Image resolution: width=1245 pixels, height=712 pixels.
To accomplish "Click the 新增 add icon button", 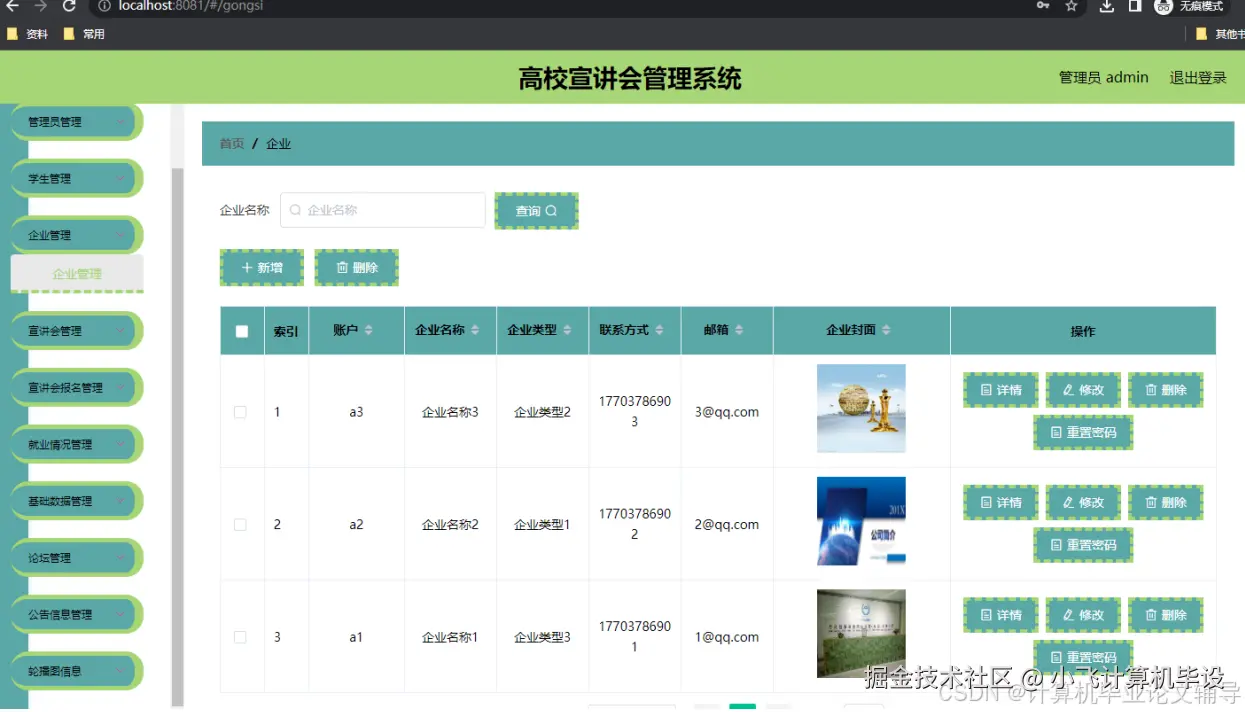I will click(x=261, y=267).
